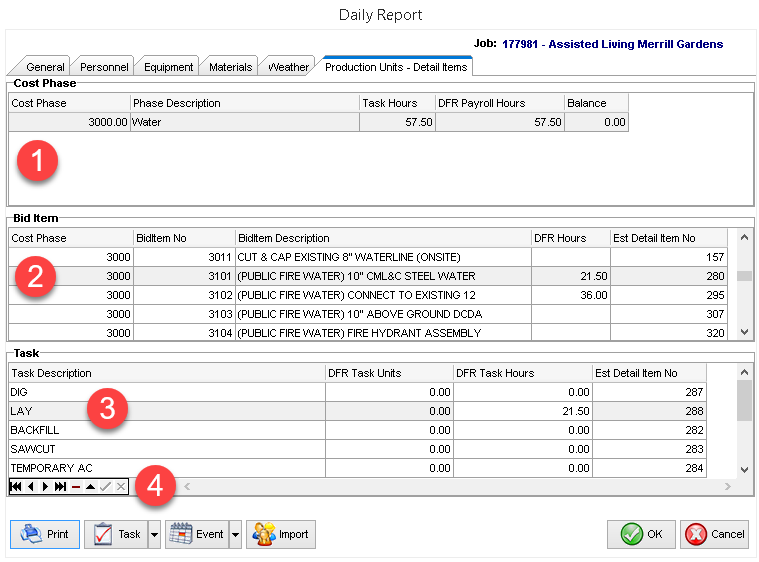759x562 pixels.
Task: Select Production Units - Detail Items tab
Action: click(x=396, y=67)
